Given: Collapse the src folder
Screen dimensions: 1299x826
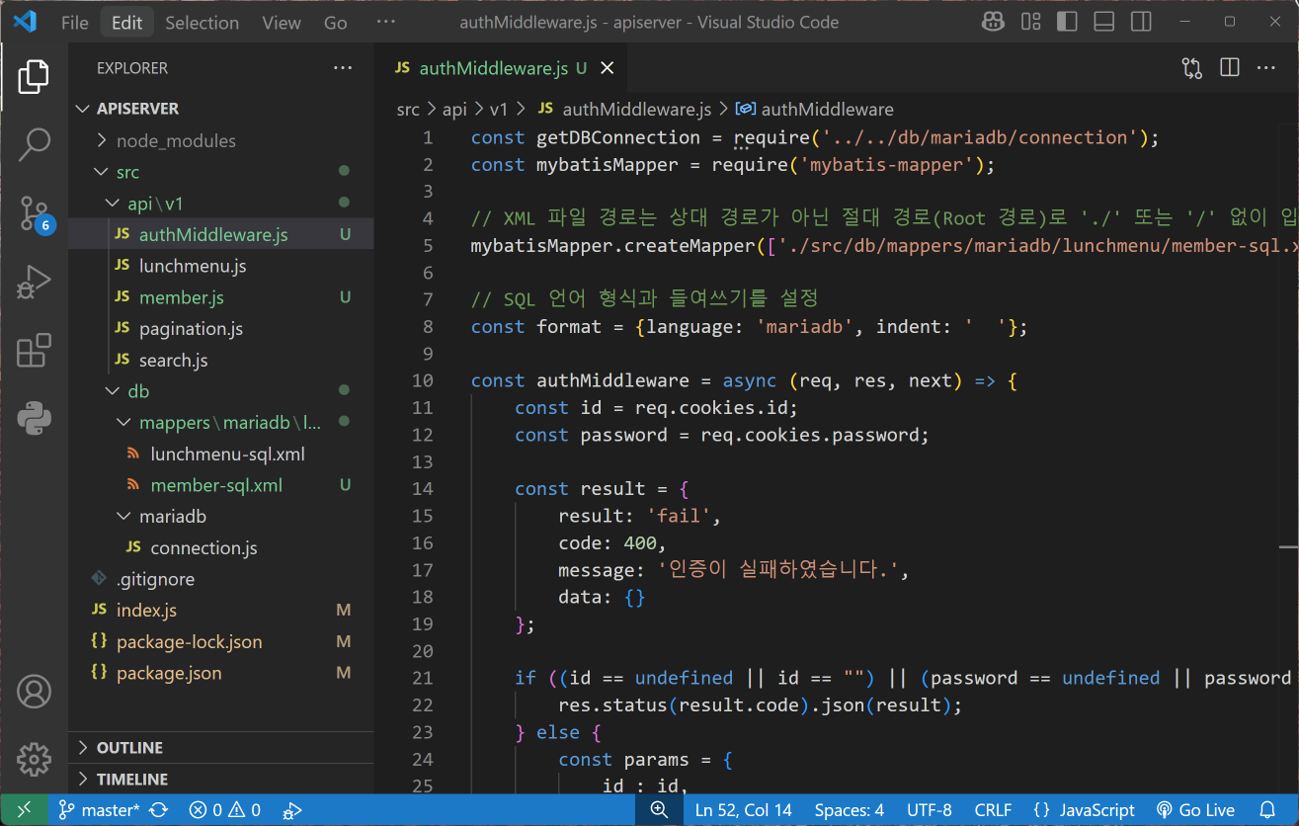Looking at the screenshot, I should pos(222,172).
